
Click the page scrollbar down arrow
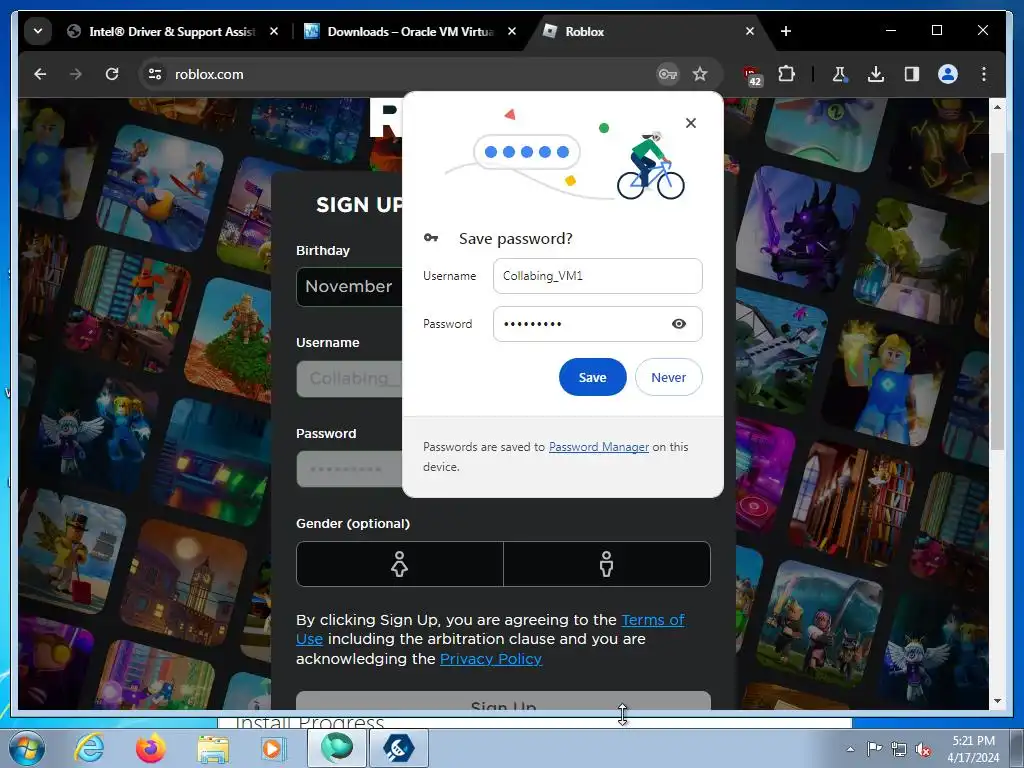click(x=997, y=701)
